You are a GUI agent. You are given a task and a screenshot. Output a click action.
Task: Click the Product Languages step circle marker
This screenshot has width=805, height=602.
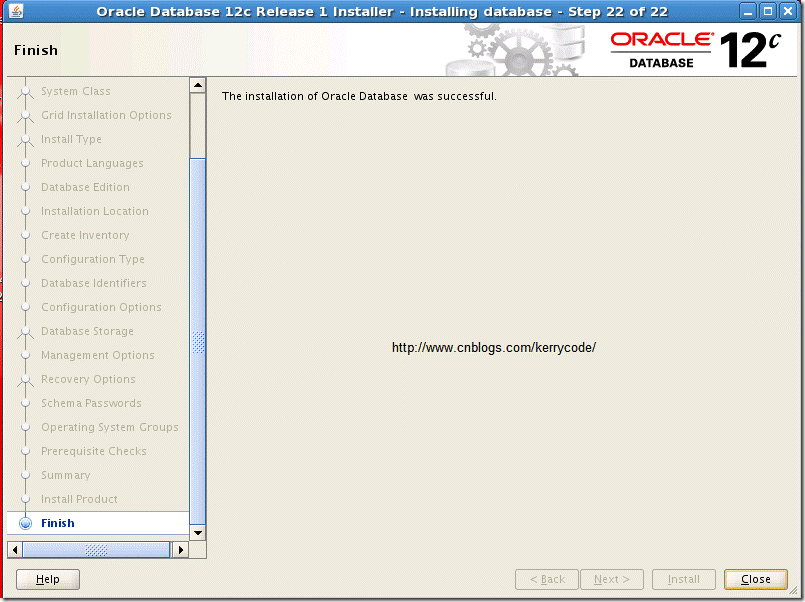tap(25, 163)
